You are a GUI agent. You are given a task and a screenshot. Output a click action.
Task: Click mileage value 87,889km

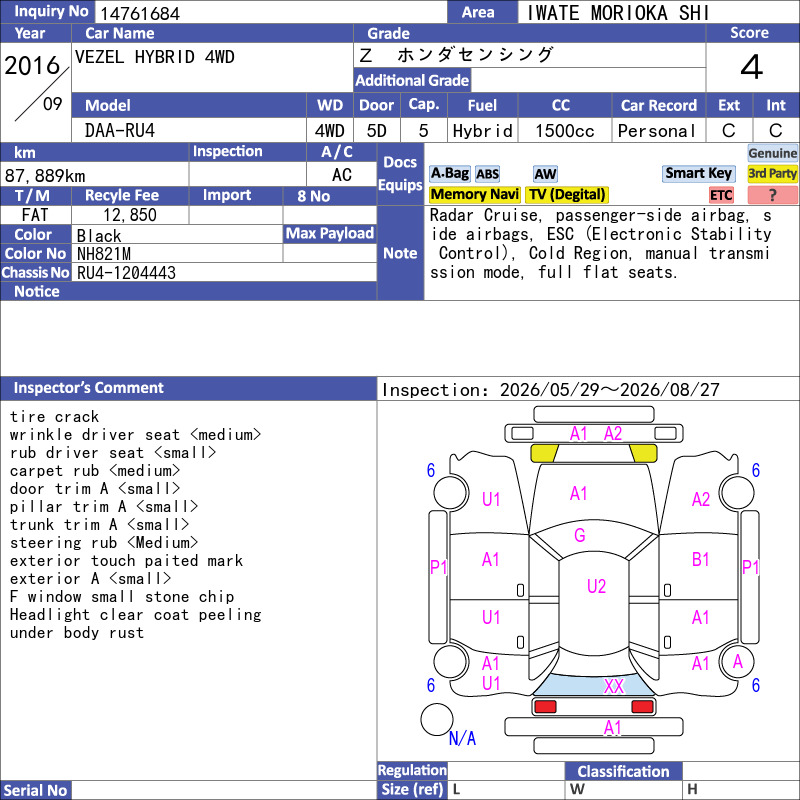(x=45, y=176)
